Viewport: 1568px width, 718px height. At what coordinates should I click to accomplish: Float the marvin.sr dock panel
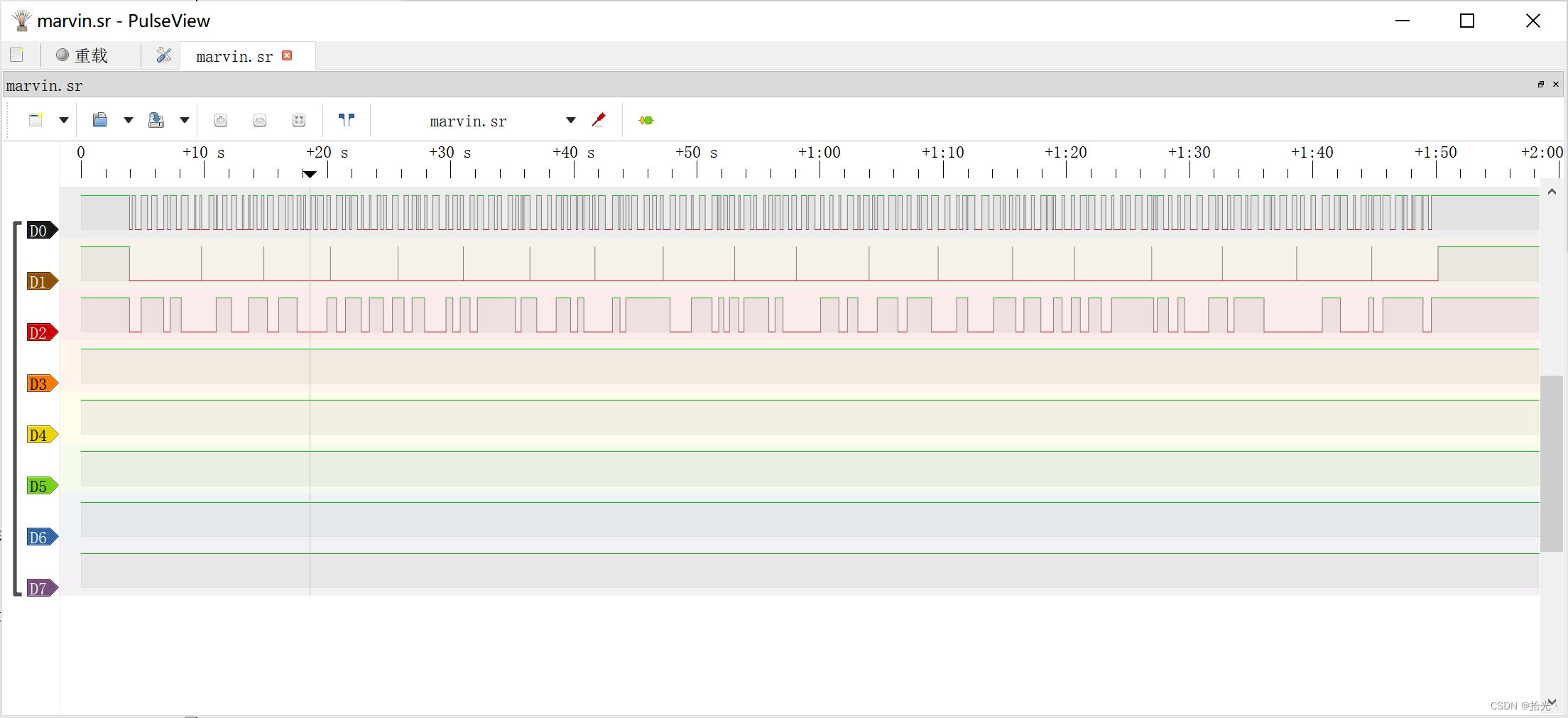click(1541, 84)
